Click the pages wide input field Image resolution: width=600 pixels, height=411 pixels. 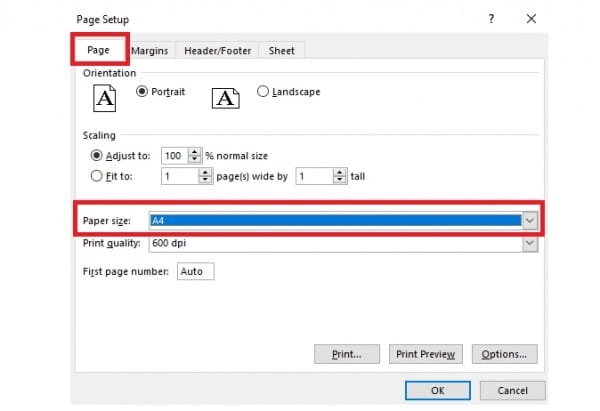coord(180,176)
